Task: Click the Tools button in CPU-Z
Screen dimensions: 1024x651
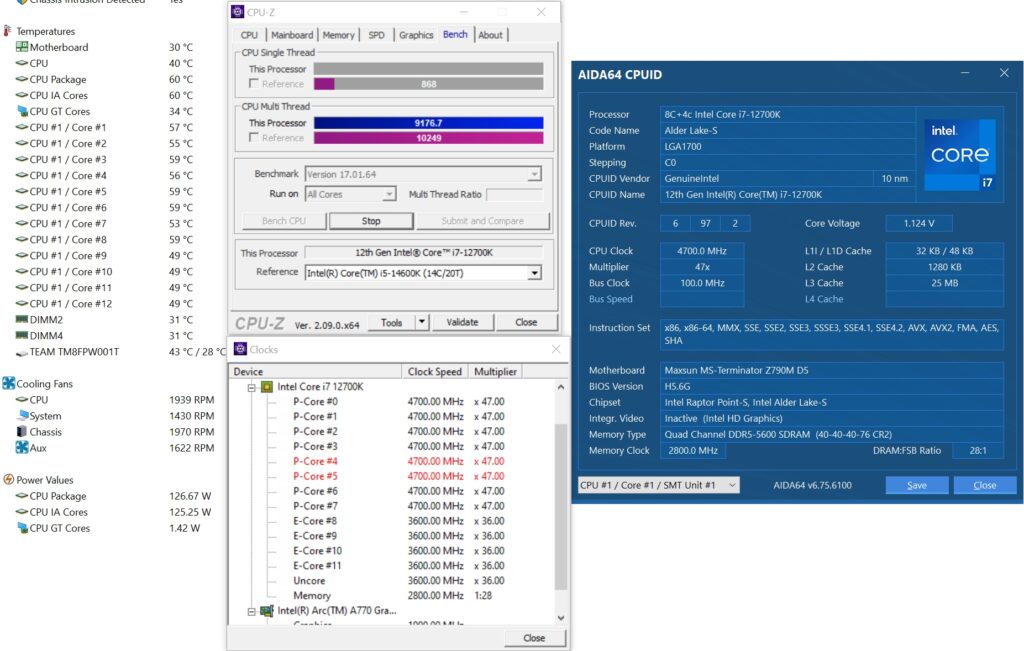Action: 391,323
